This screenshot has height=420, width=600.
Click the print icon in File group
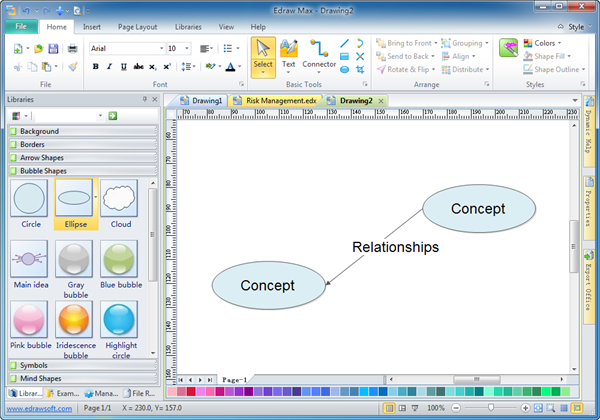72,48
